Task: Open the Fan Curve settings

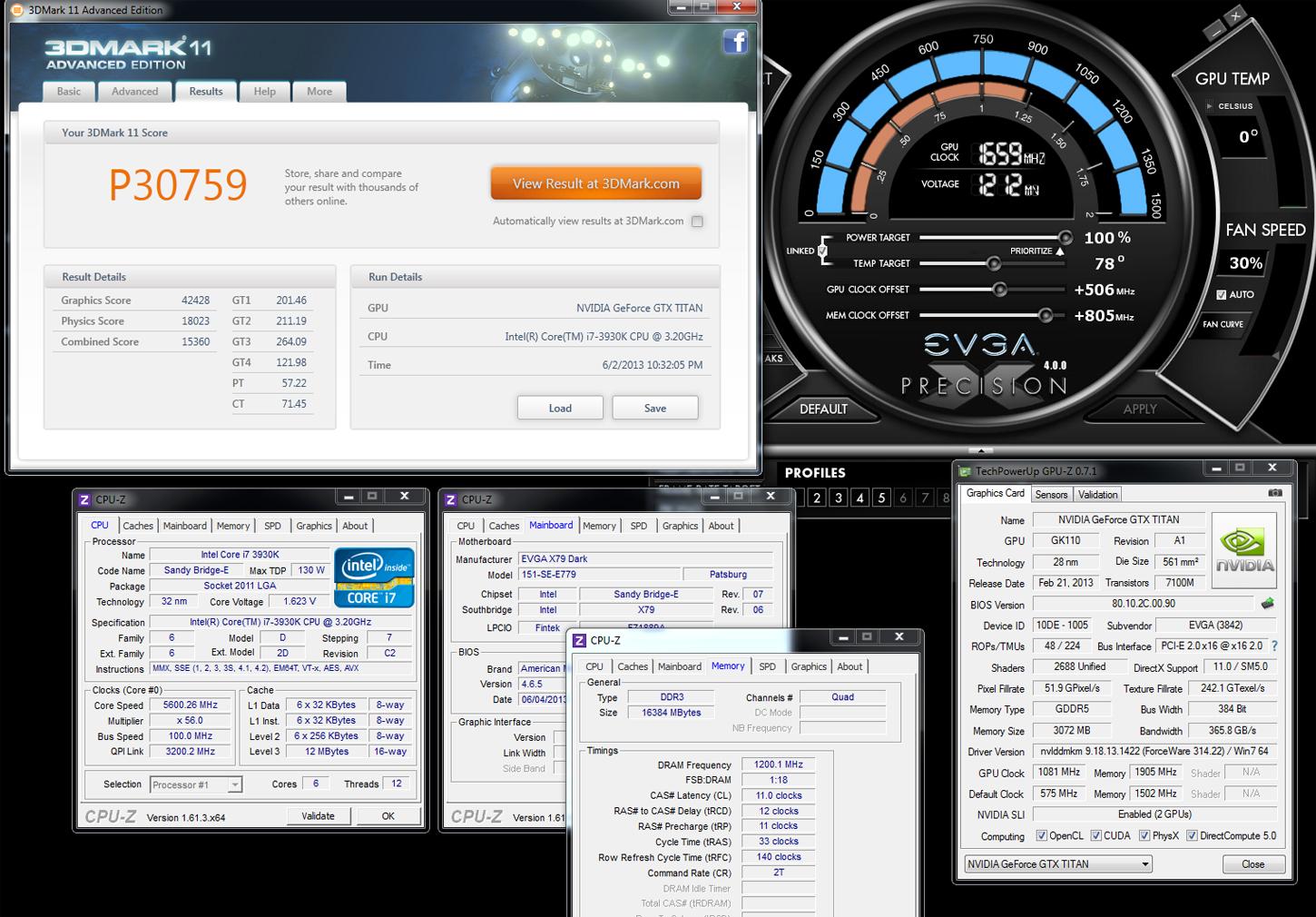Action: 1223,324
